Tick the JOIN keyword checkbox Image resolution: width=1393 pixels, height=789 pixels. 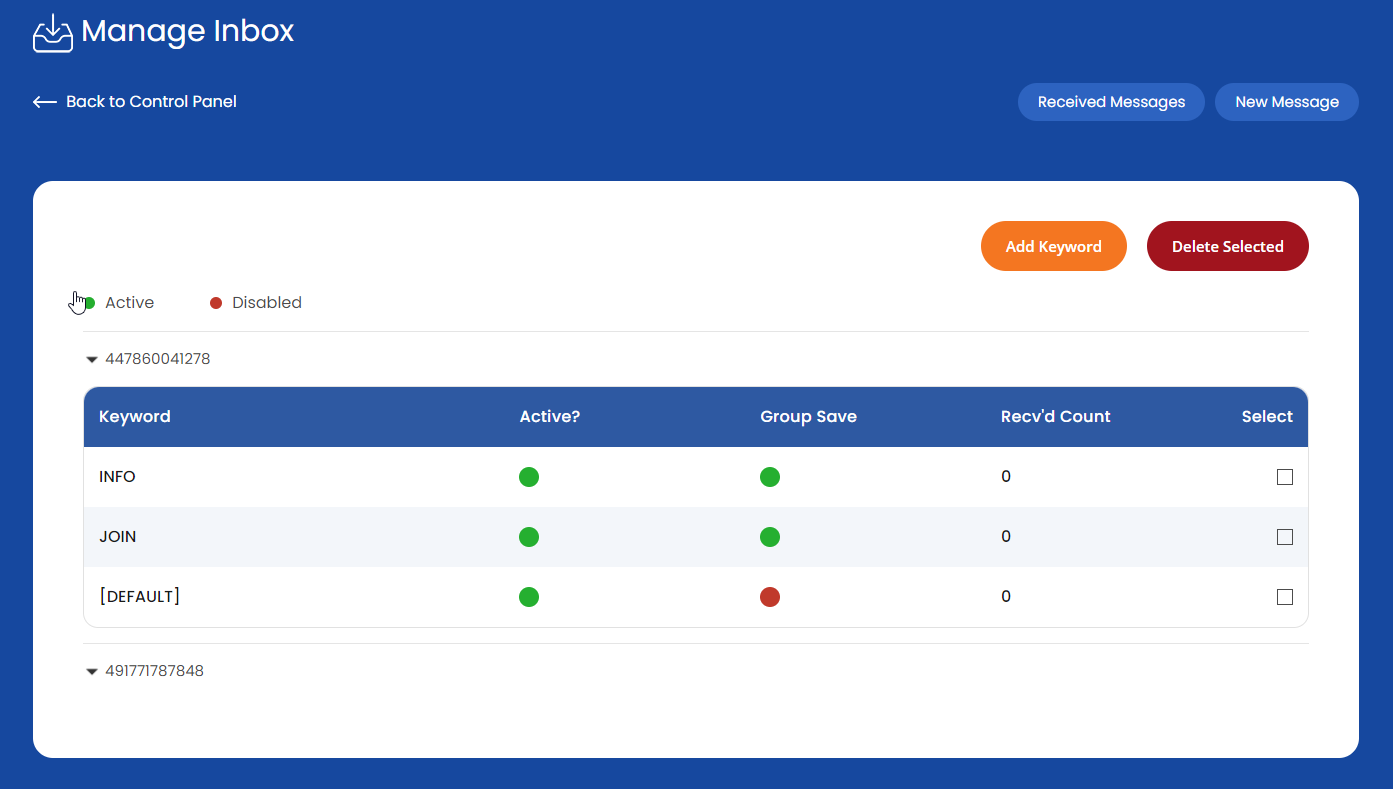click(1284, 537)
